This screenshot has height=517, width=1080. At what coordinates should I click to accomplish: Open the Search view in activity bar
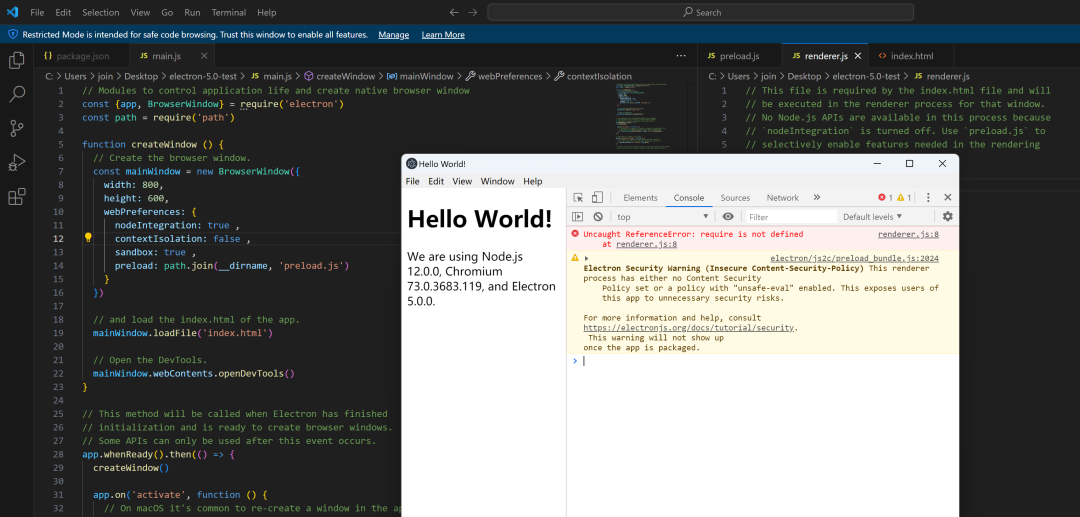click(16, 95)
